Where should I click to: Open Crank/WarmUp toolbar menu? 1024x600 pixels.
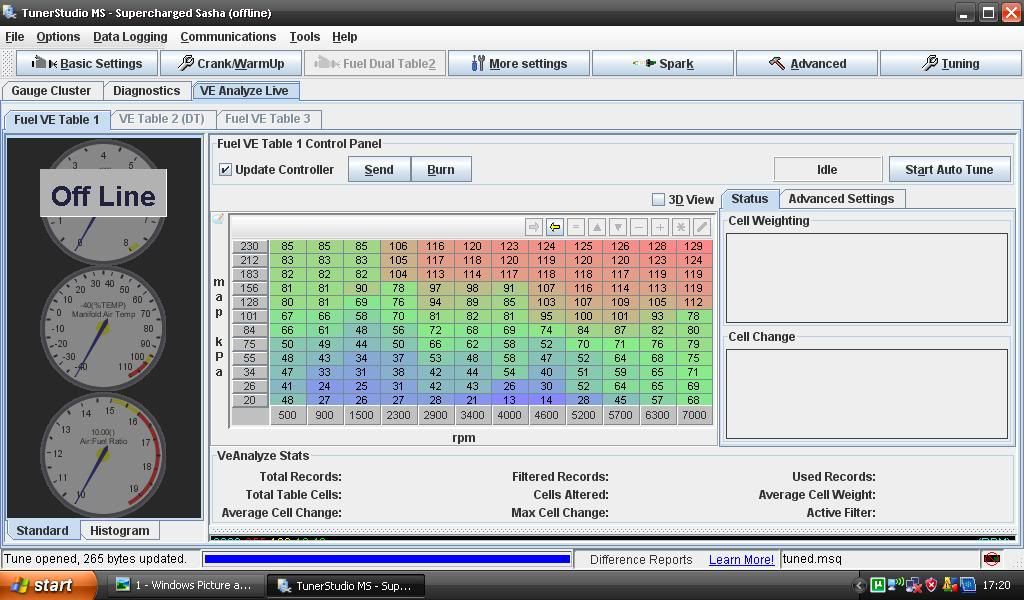[231, 63]
